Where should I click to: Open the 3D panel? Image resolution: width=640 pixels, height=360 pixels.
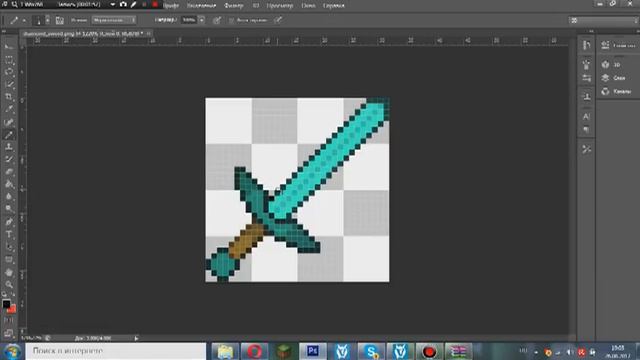coord(612,64)
